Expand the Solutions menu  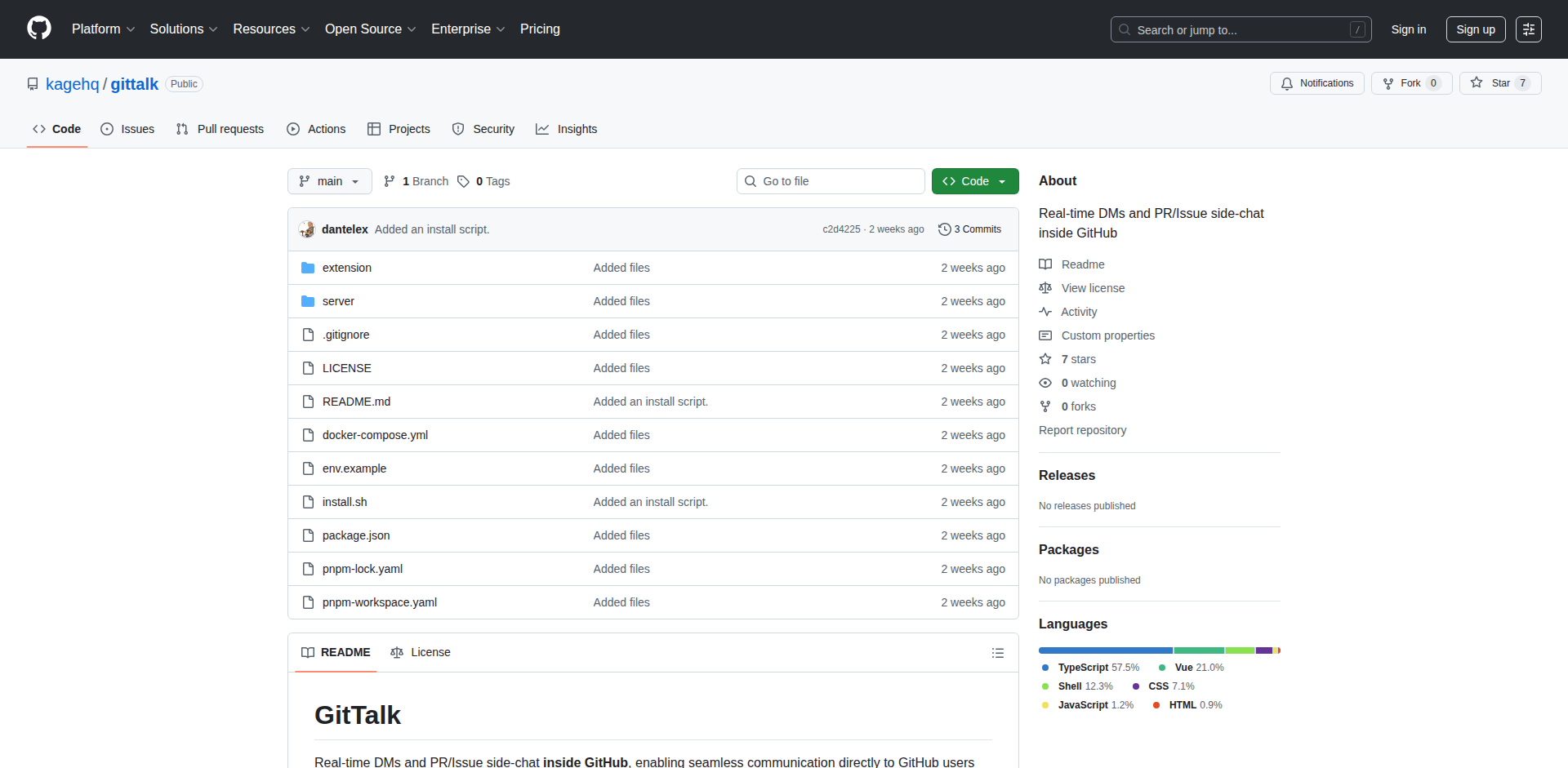[x=184, y=29]
